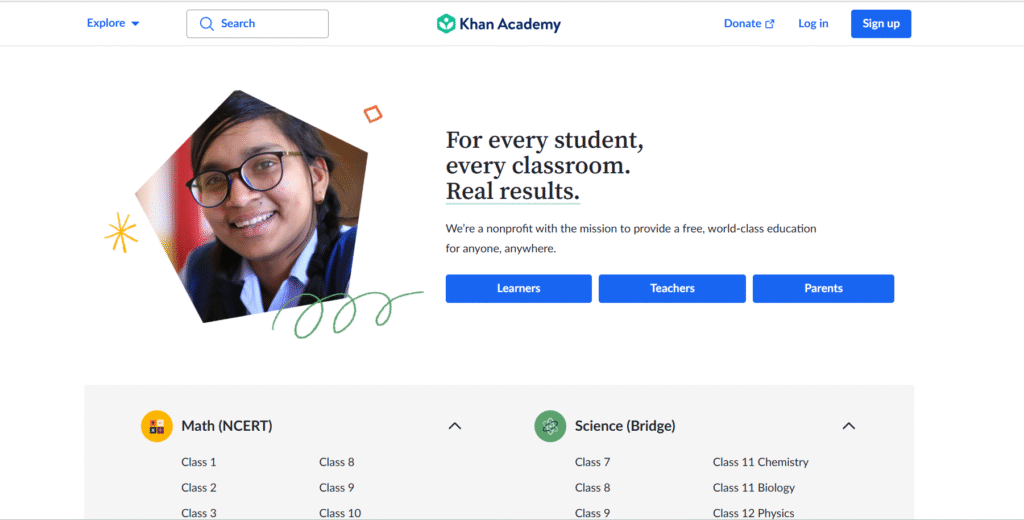Image resolution: width=1024 pixels, height=520 pixels.
Task: Select the Teachers button
Action: pos(672,288)
